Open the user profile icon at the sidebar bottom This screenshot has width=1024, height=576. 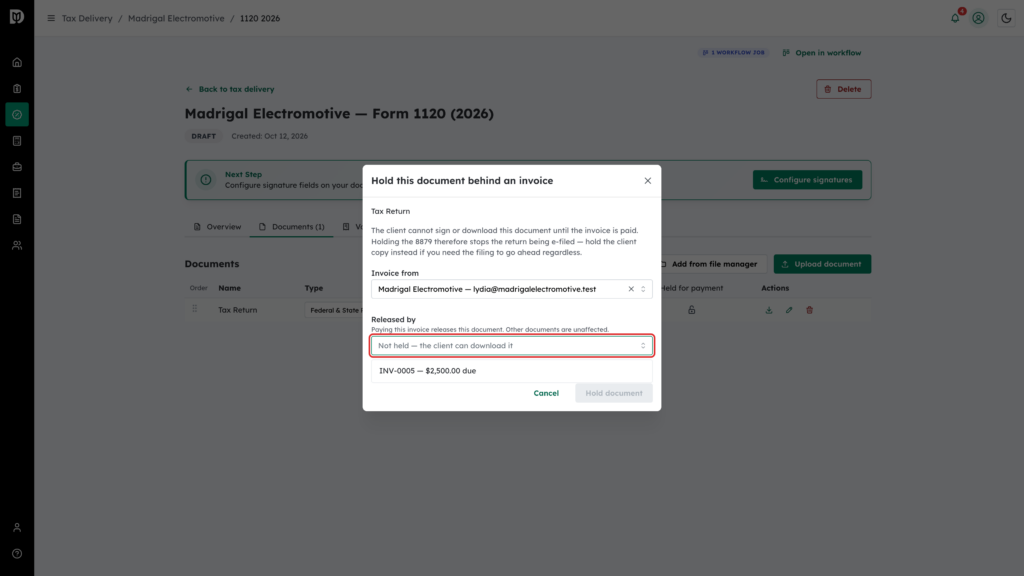point(17,528)
